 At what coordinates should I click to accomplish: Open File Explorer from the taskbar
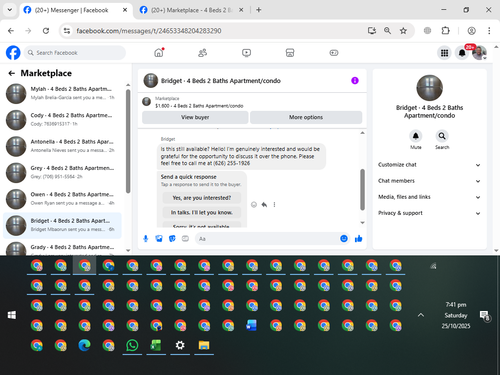(x=204, y=345)
